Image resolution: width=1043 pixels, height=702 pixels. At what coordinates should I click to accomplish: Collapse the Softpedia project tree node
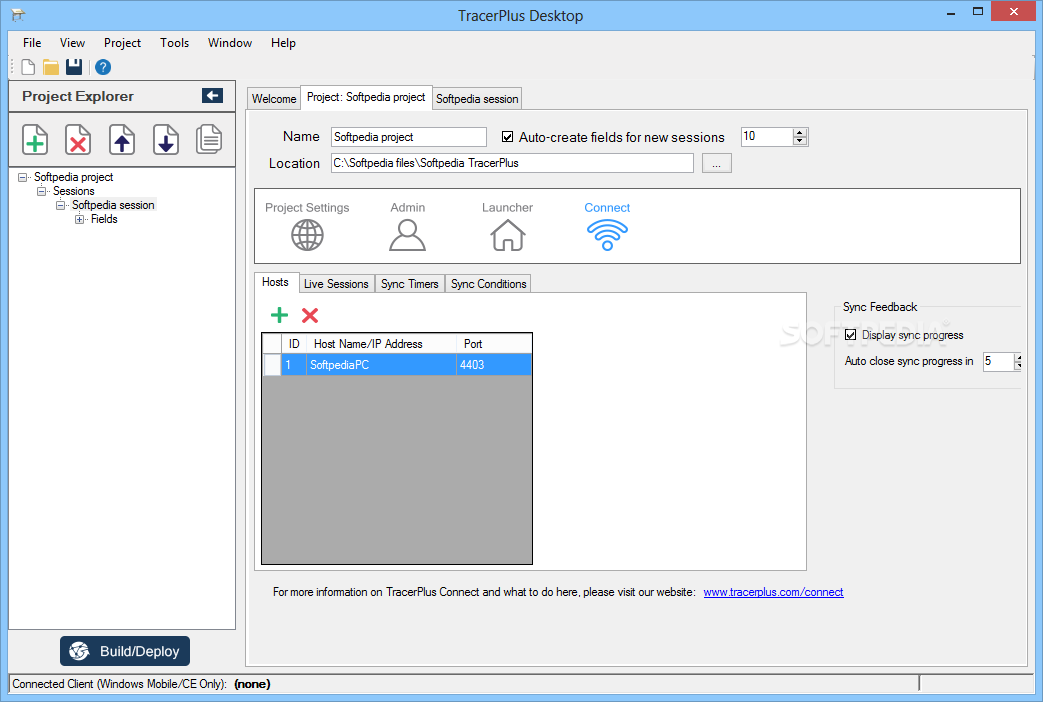(x=23, y=178)
